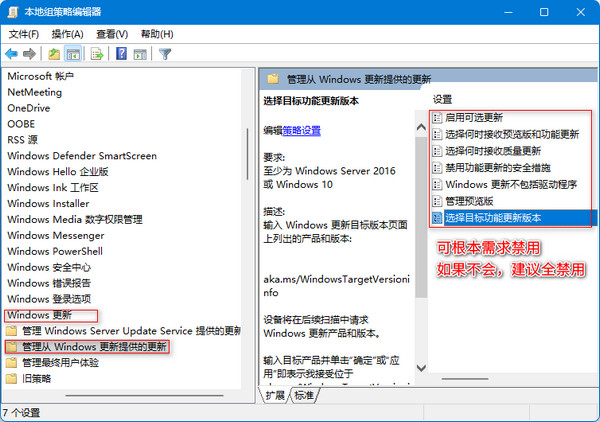Click the 设置 column header
600x422 pixels.
(x=443, y=99)
